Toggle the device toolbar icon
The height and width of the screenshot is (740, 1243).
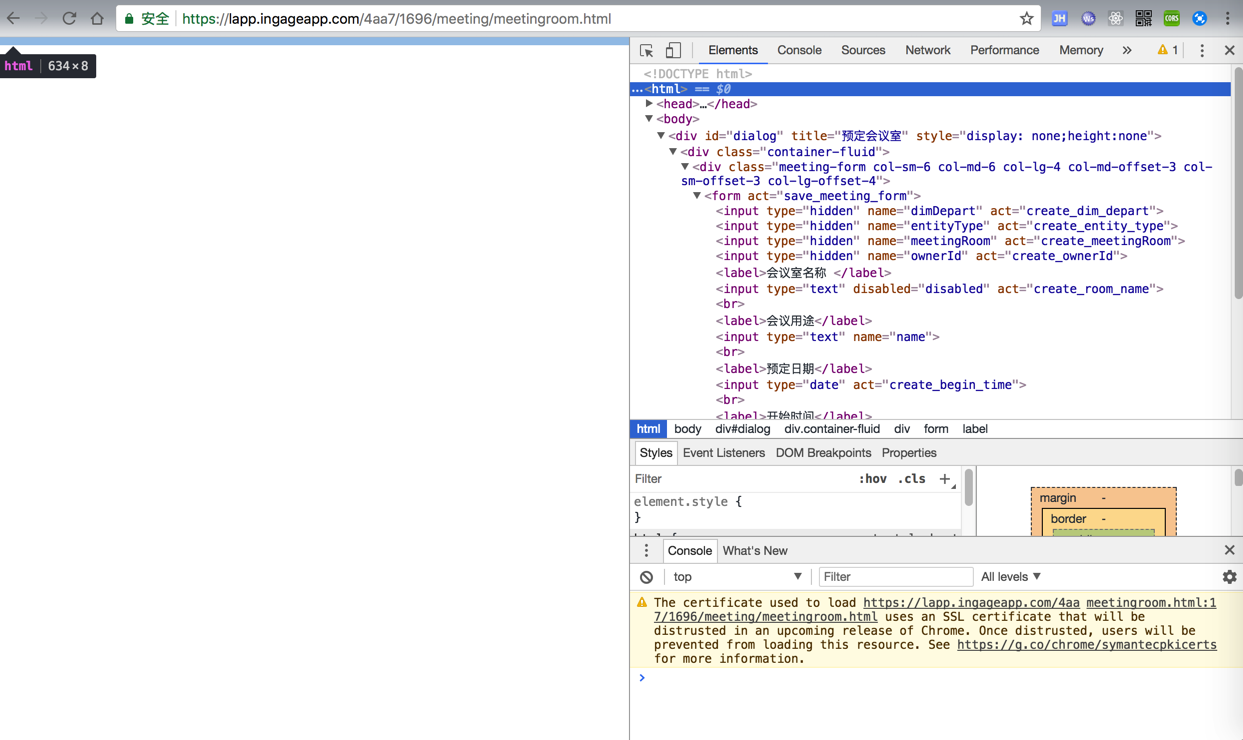click(x=673, y=50)
